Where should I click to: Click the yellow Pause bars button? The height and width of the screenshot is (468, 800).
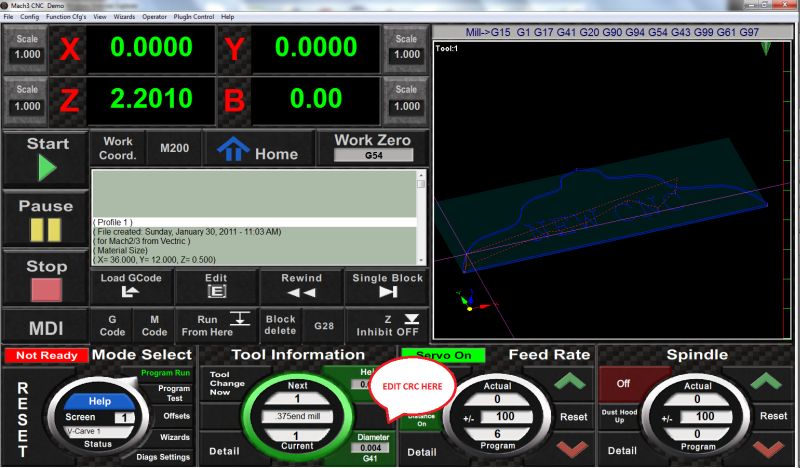click(x=45, y=230)
